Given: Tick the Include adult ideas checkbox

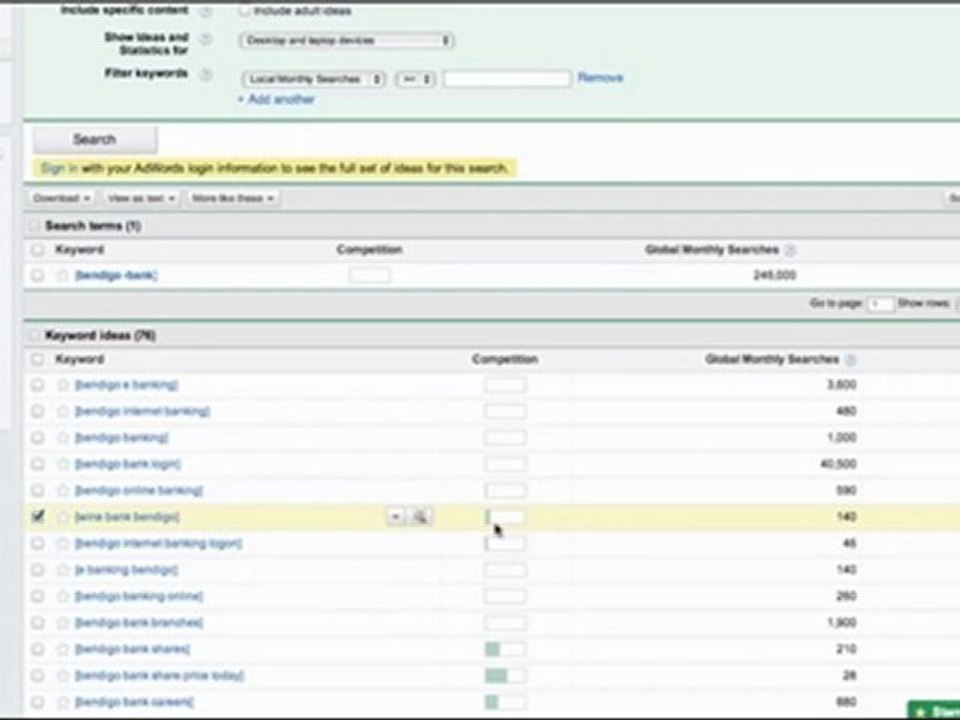Looking at the screenshot, I should pos(245,10).
